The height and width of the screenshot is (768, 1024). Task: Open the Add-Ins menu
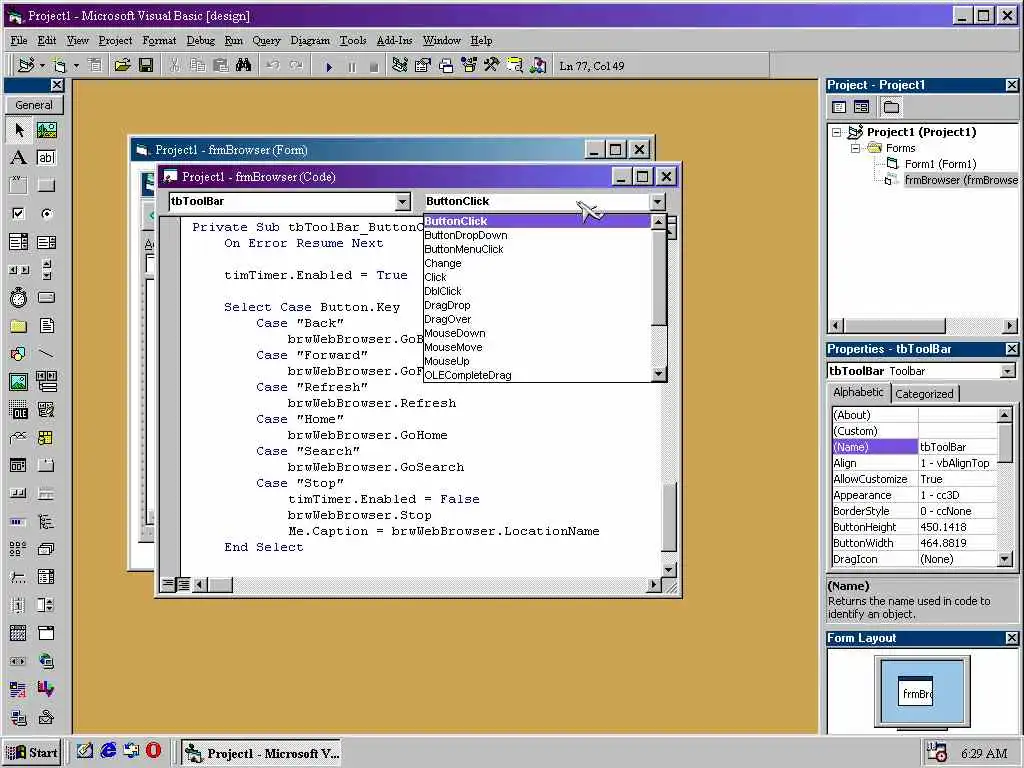pyautogui.click(x=394, y=40)
